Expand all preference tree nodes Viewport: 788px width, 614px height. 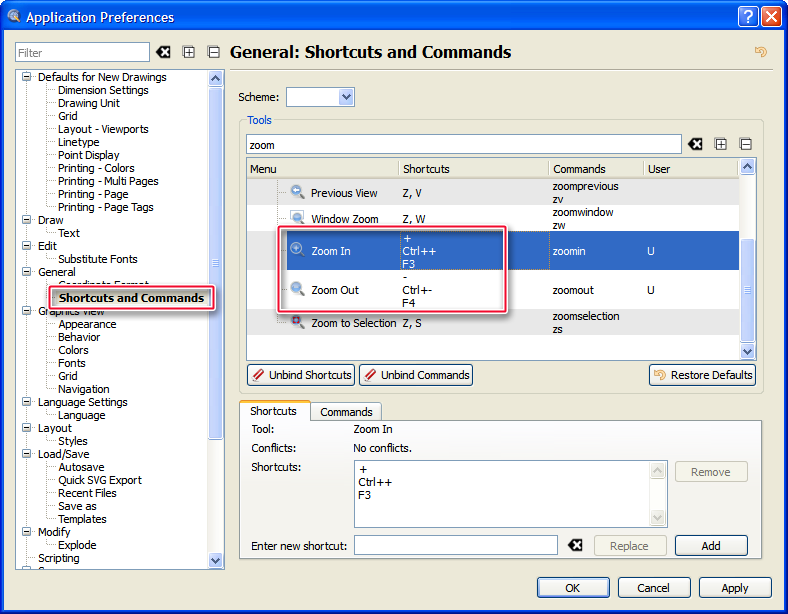tap(188, 52)
